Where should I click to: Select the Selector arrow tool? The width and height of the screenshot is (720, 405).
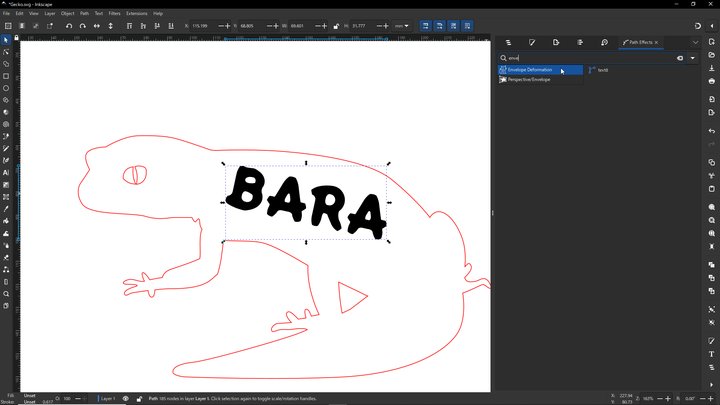[6, 40]
